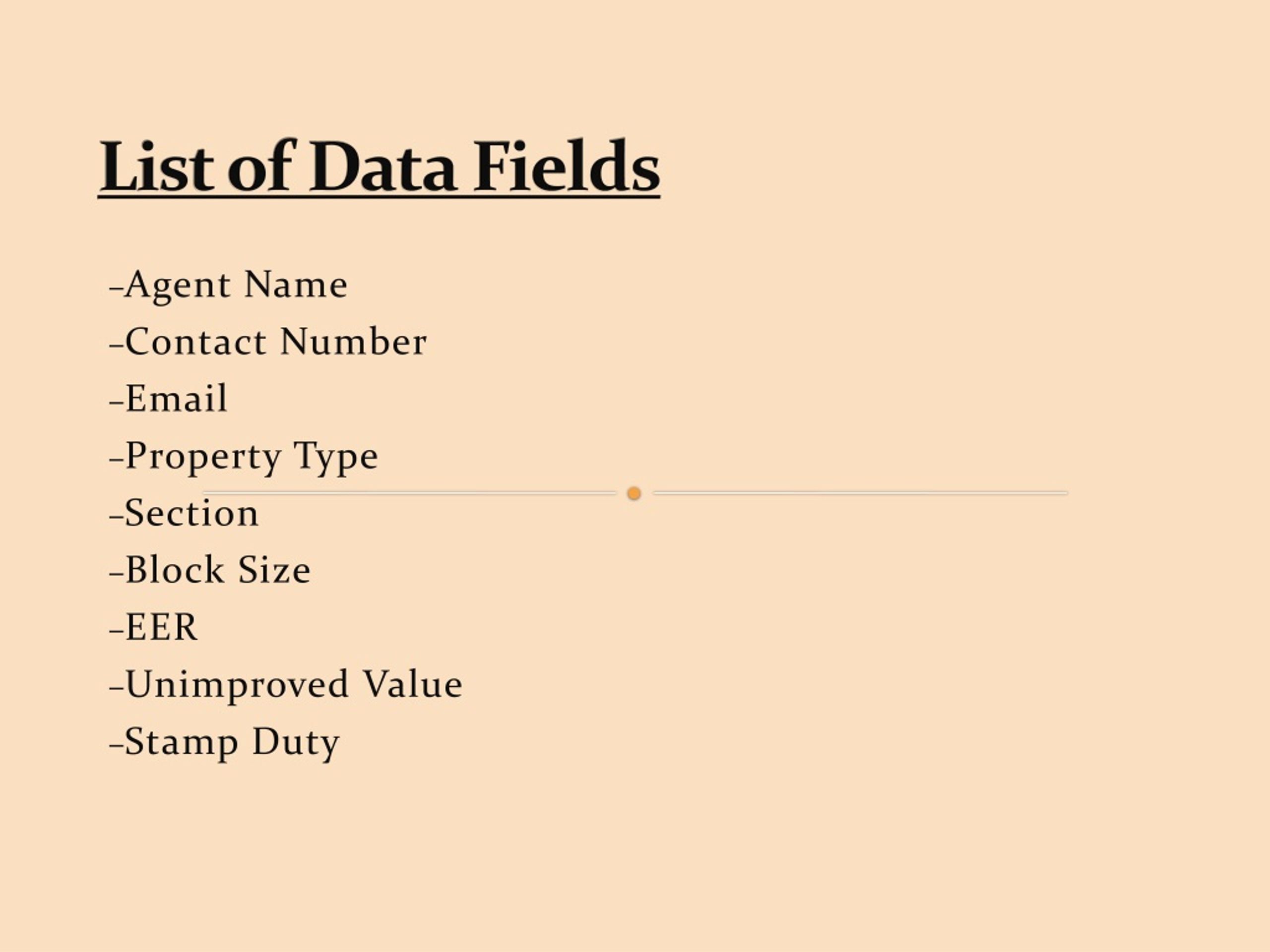Select the Contact Number list item

(268, 342)
